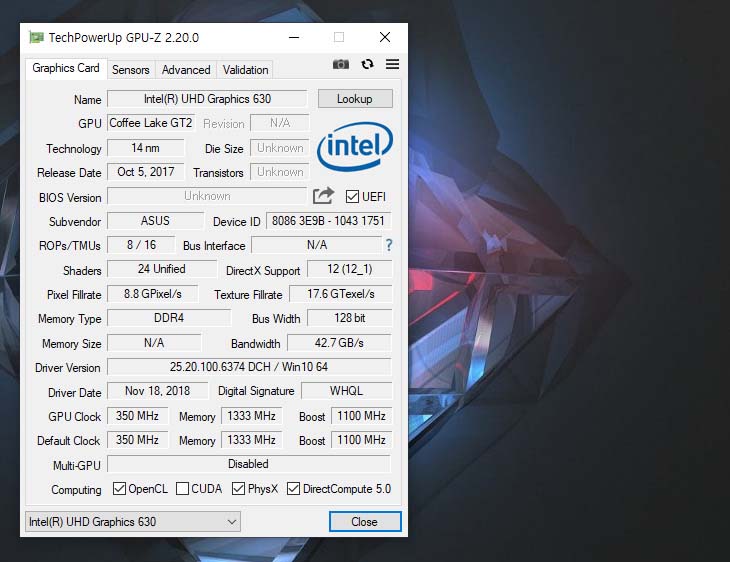Click the Close button
The width and height of the screenshot is (730, 562).
(x=365, y=521)
